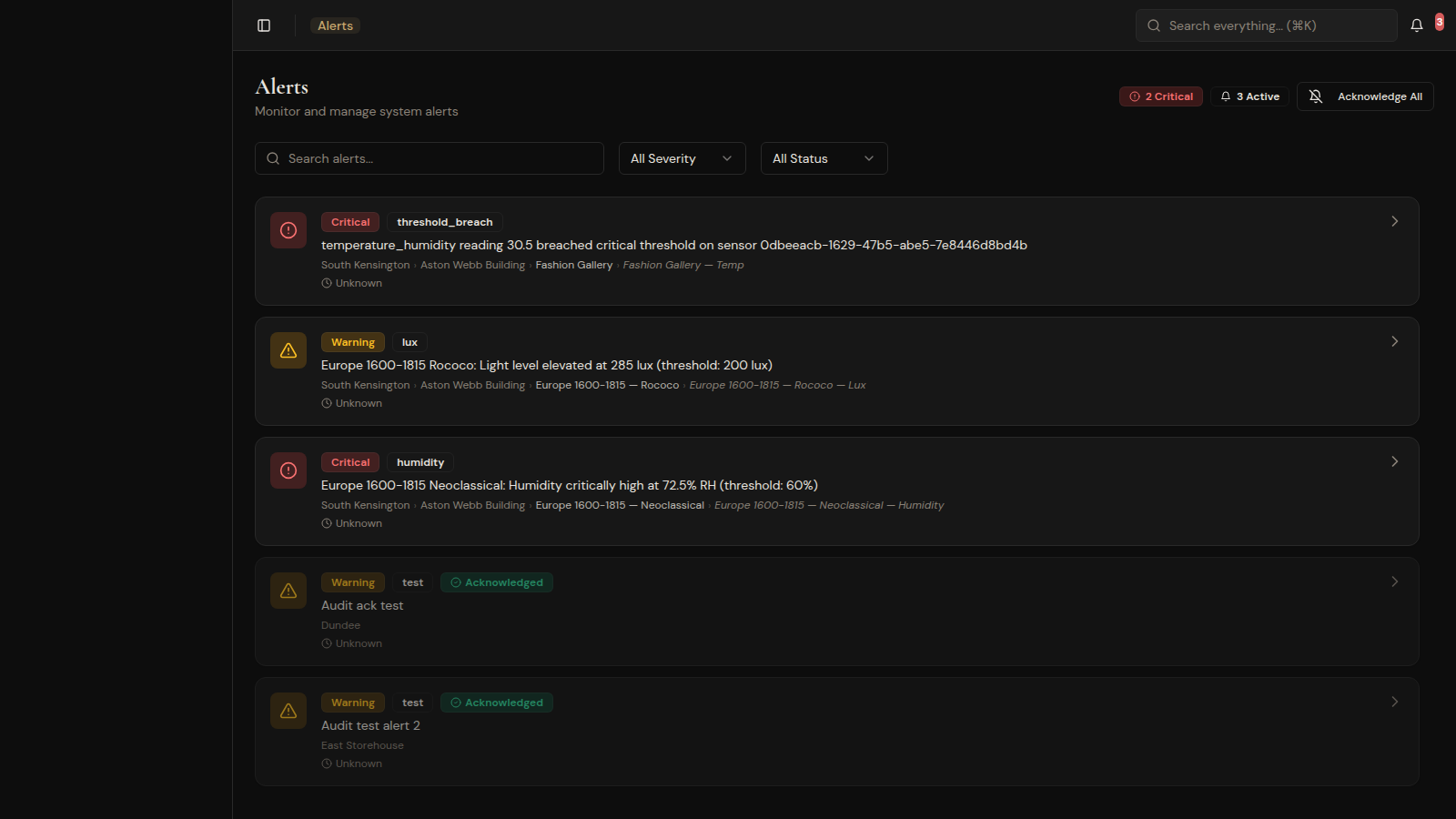Open the All Severity dropdown
The height and width of the screenshot is (819, 1456).
[x=682, y=158]
